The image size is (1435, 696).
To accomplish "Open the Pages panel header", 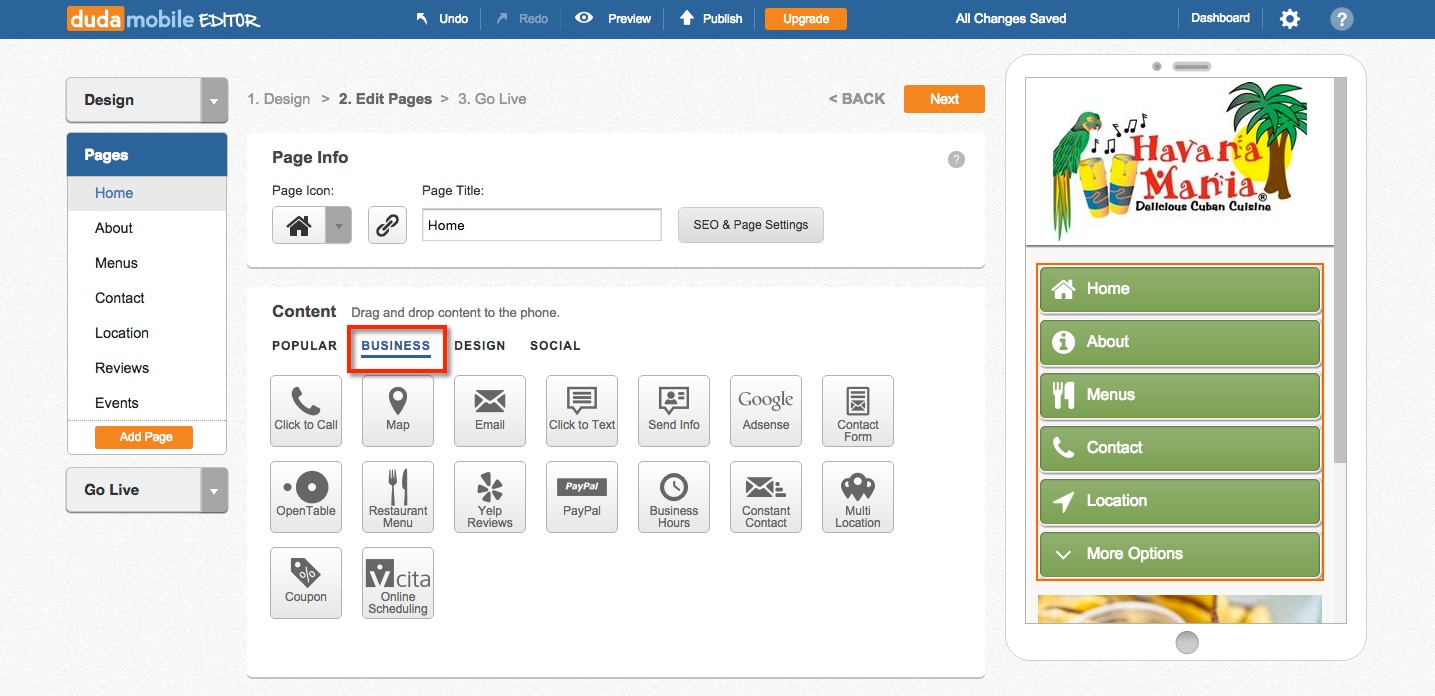I will click(147, 155).
